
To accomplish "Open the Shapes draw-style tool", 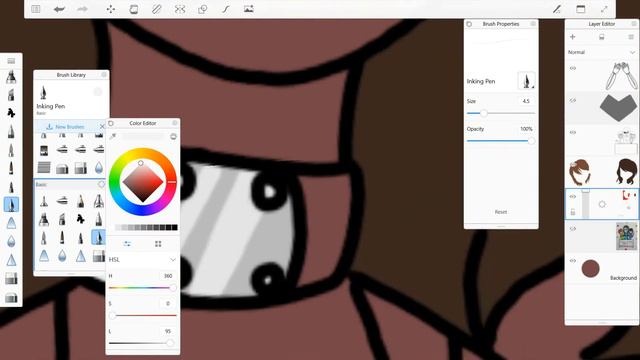I will pos(202,9).
